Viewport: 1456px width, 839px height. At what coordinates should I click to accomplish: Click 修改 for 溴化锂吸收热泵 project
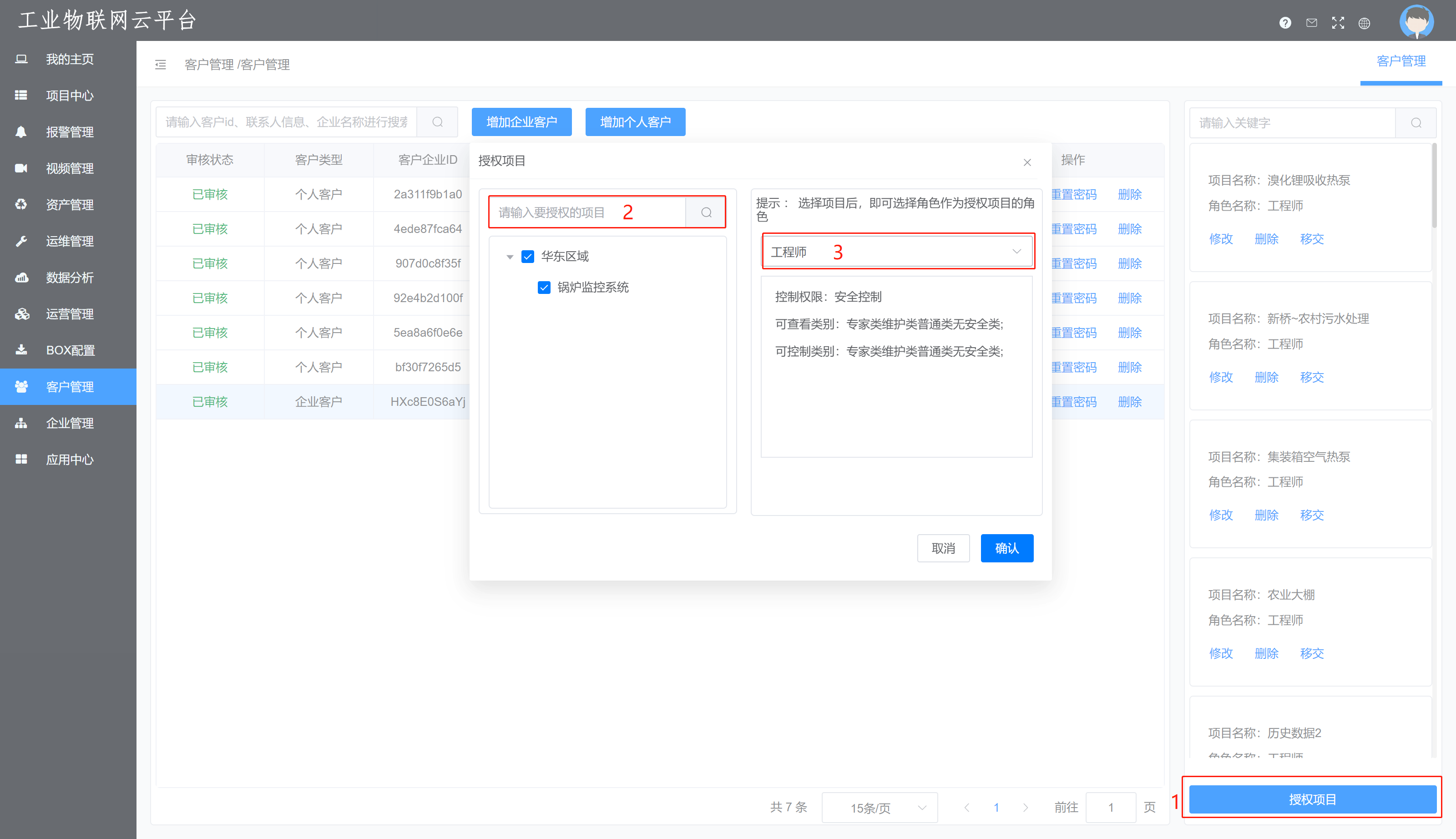[x=1220, y=239]
